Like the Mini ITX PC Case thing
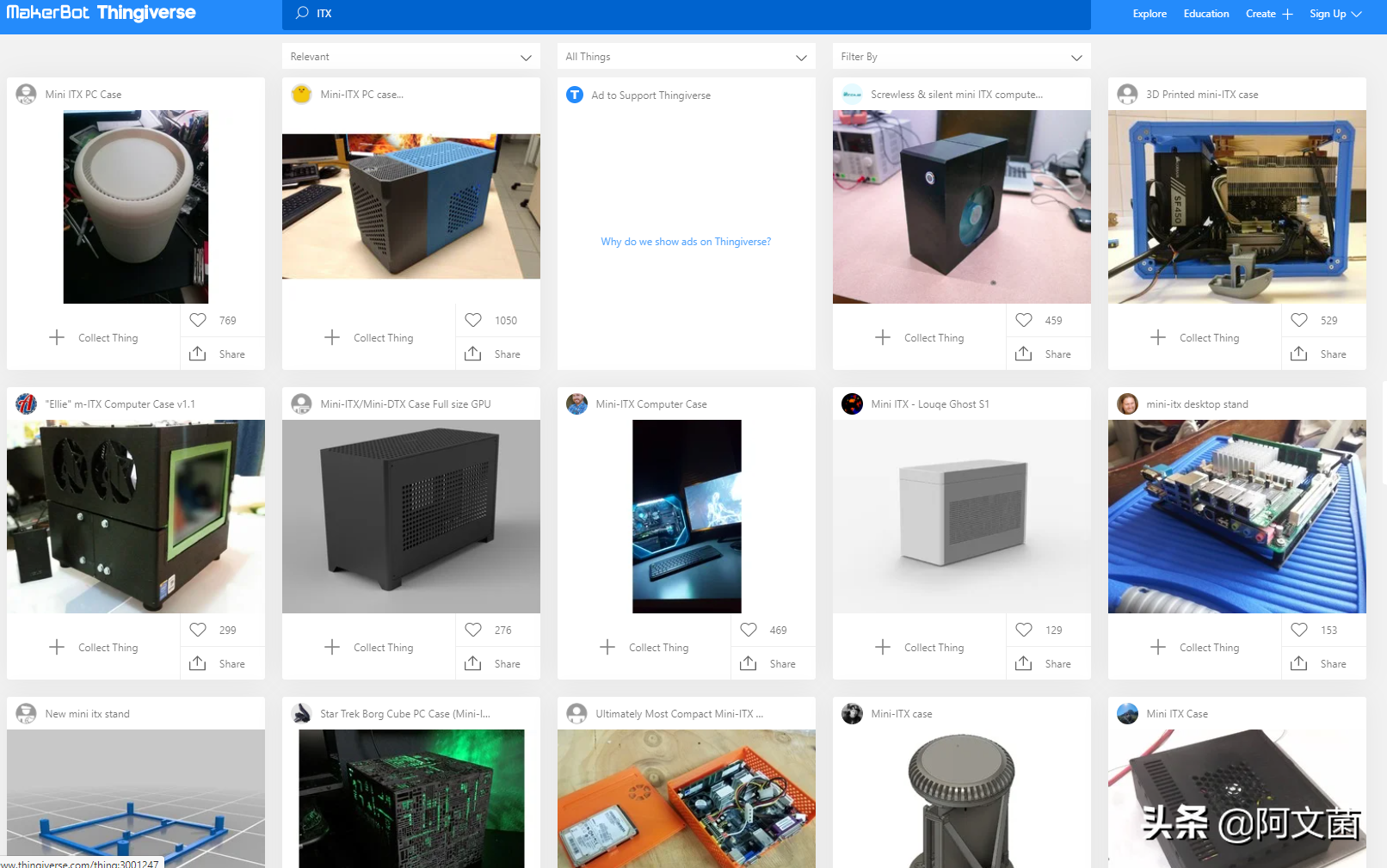The image size is (1387, 868). [x=198, y=320]
